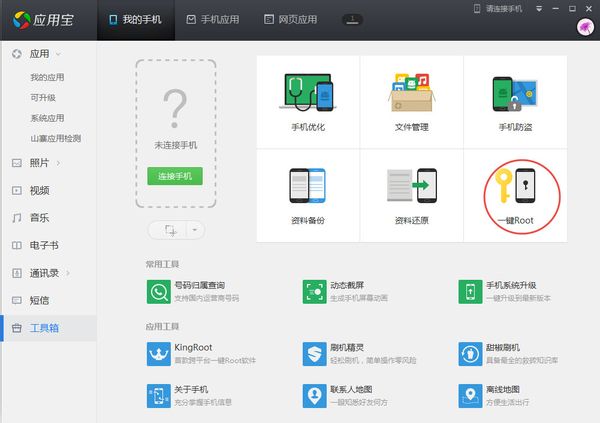Launch the KingRoot tool
The height and width of the screenshot is (423, 600).
[201, 354]
